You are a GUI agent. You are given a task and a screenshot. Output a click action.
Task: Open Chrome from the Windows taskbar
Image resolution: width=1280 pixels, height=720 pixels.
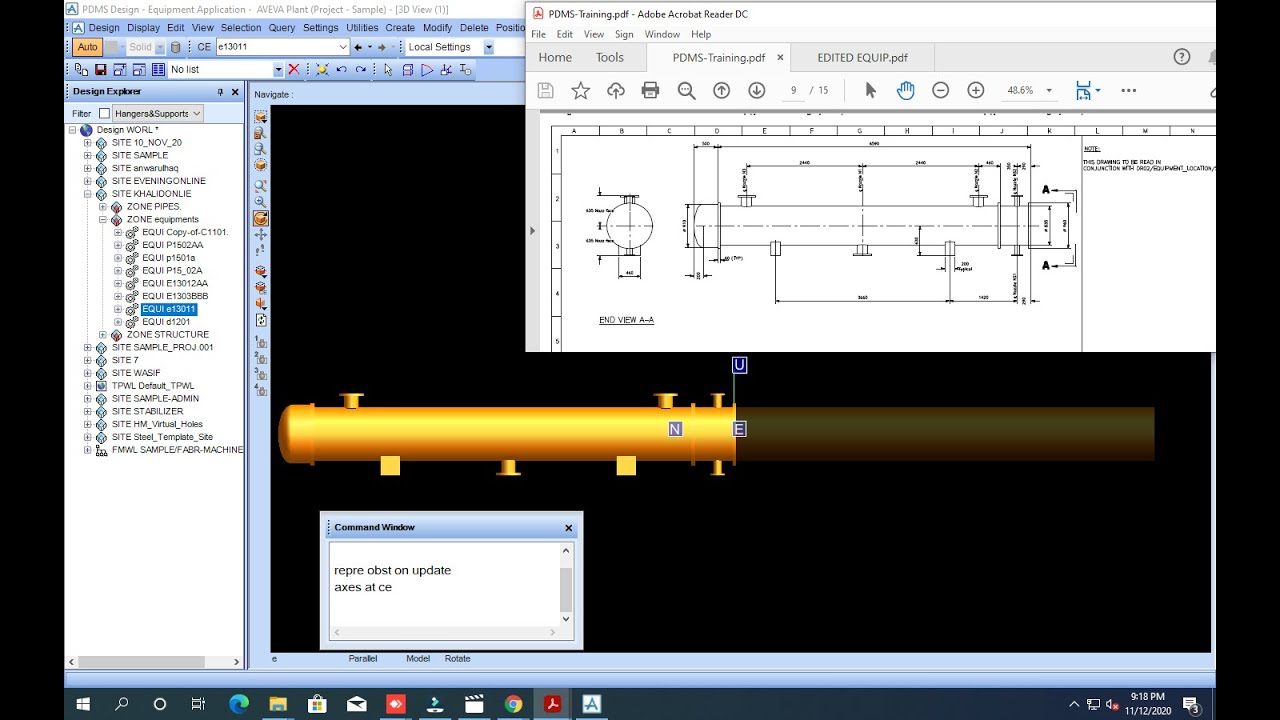[x=513, y=704]
